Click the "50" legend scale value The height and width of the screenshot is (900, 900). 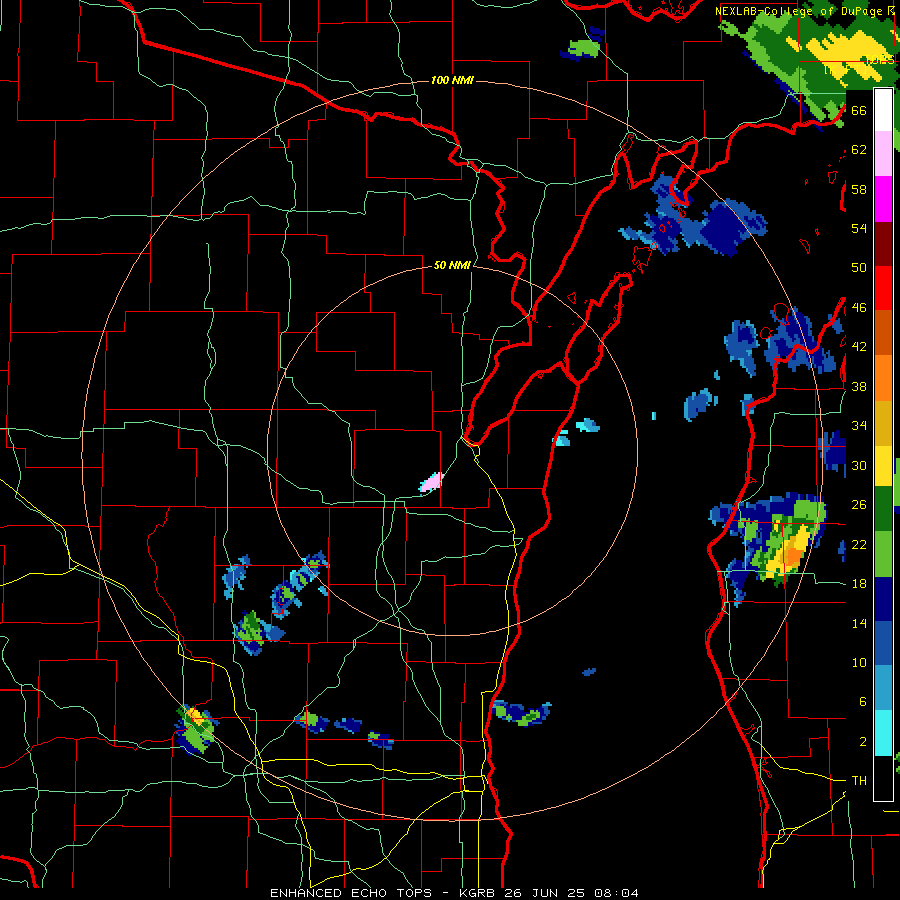859,268
